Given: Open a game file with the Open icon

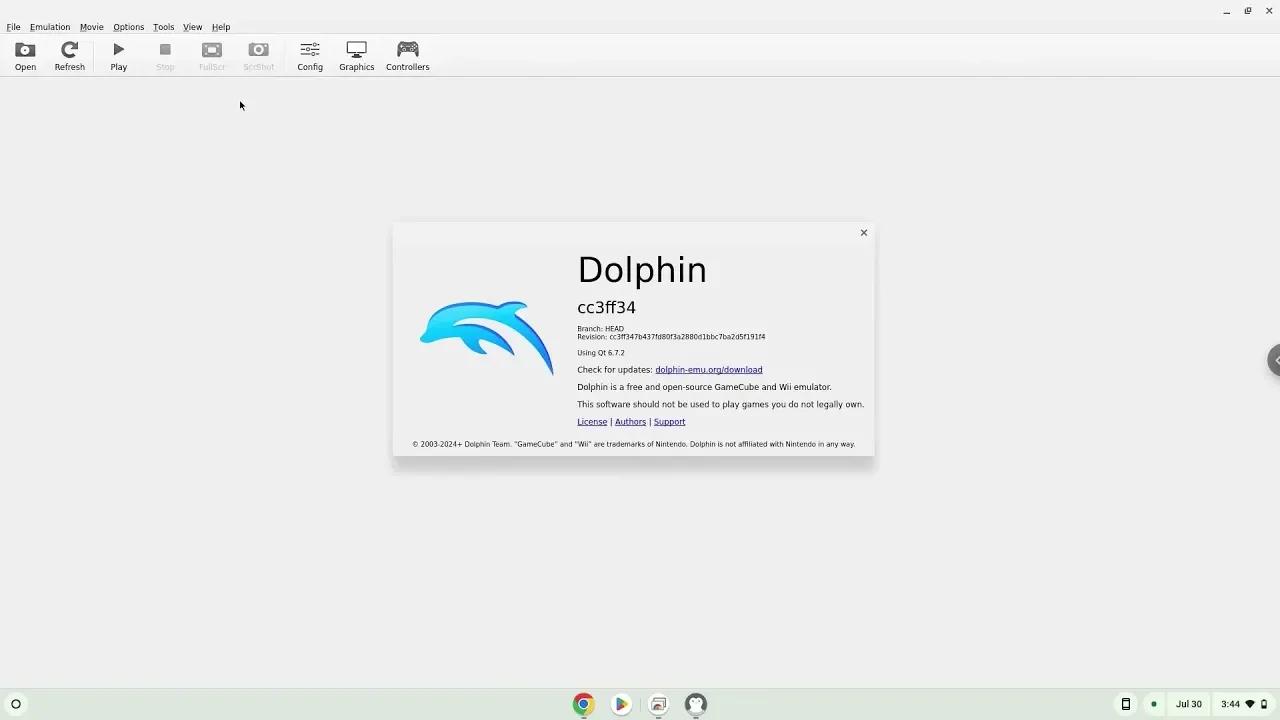Looking at the screenshot, I should click(24, 55).
